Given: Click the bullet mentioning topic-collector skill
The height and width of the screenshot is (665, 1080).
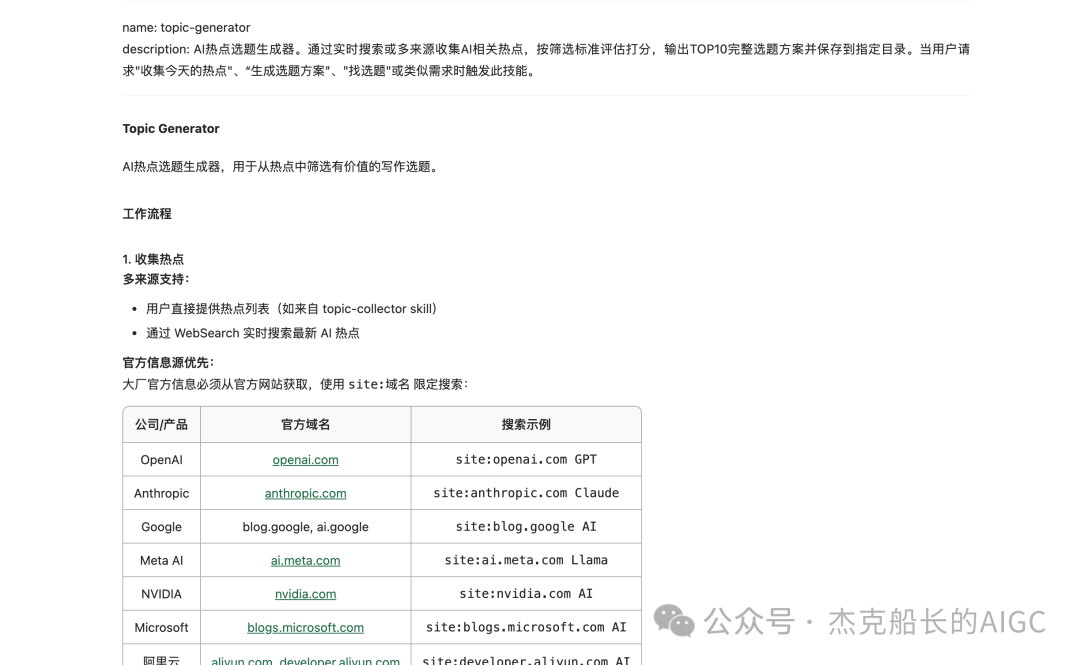Looking at the screenshot, I should coord(291,309).
